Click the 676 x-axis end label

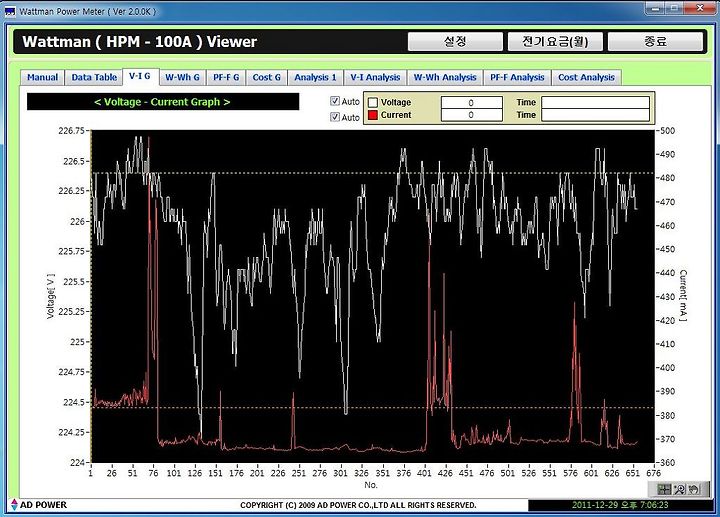(x=653, y=473)
